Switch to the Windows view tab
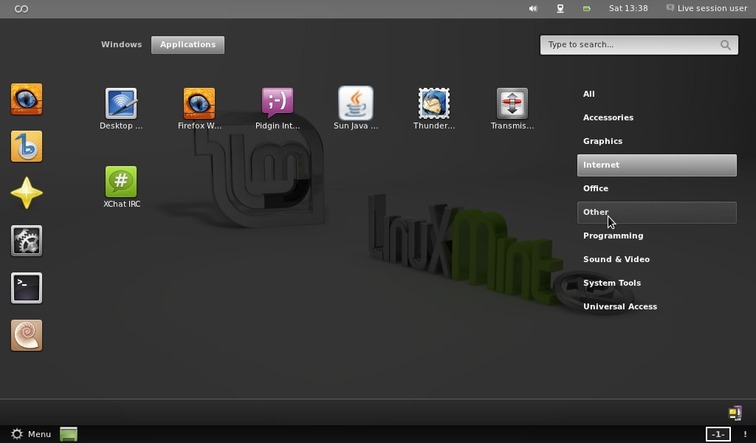This screenshot has height=443, width=756. point(122,44)
